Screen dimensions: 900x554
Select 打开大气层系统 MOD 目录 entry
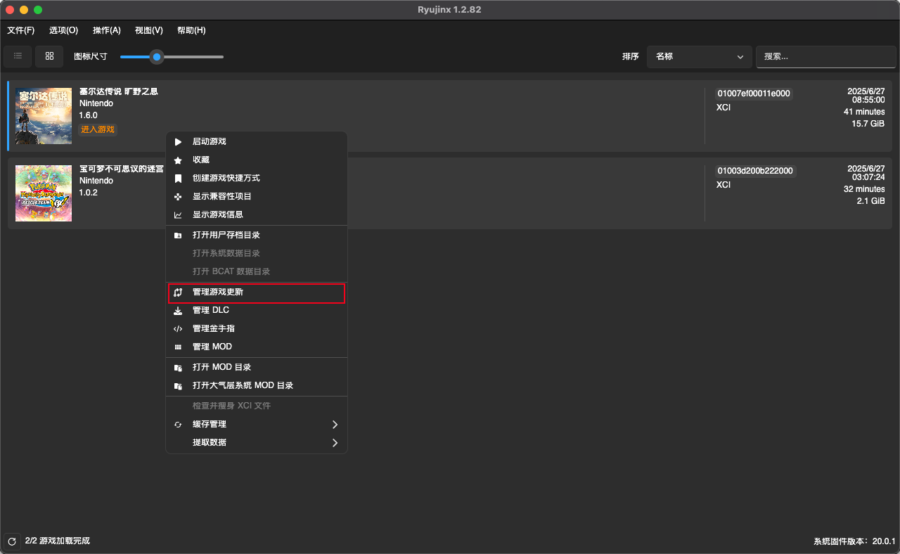[257, 386]
